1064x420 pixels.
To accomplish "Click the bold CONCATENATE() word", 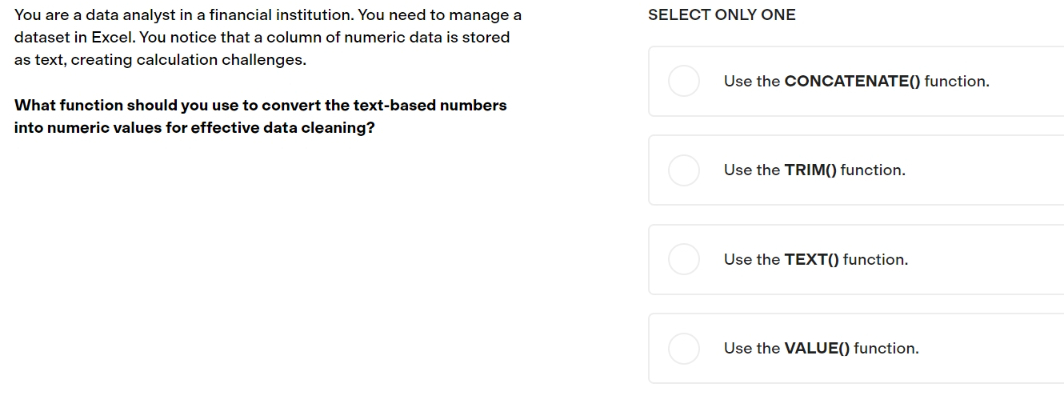I will coord(852,81).
